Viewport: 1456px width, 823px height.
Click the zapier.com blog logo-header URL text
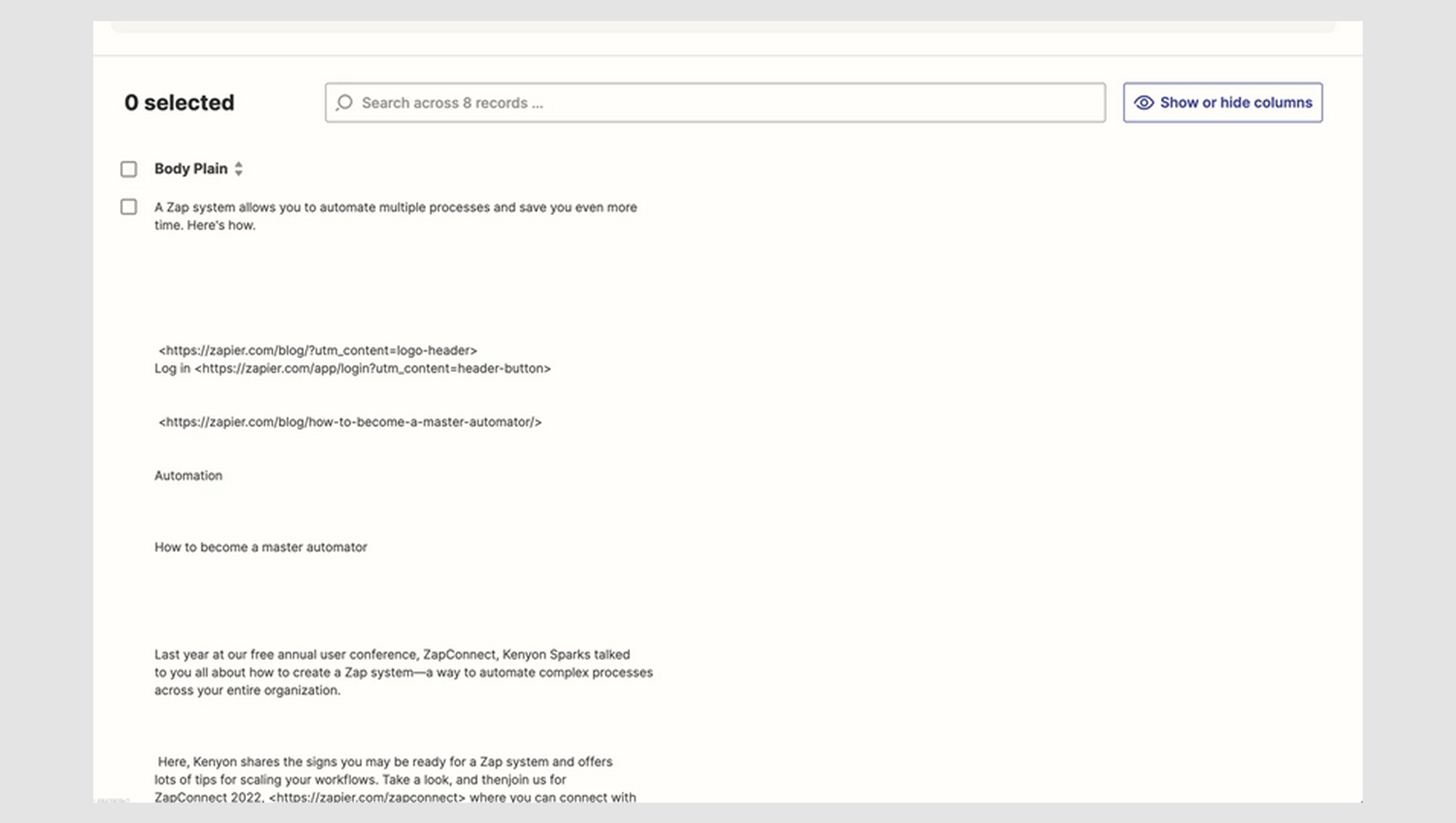[x=318, y=350]
